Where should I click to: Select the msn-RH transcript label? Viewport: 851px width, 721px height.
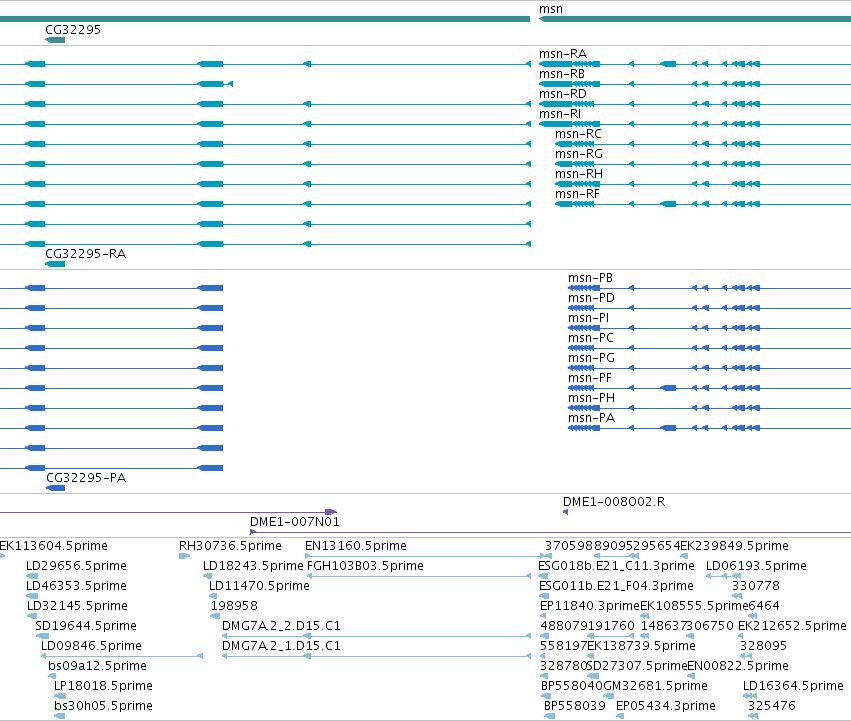(x=579, y=174)
